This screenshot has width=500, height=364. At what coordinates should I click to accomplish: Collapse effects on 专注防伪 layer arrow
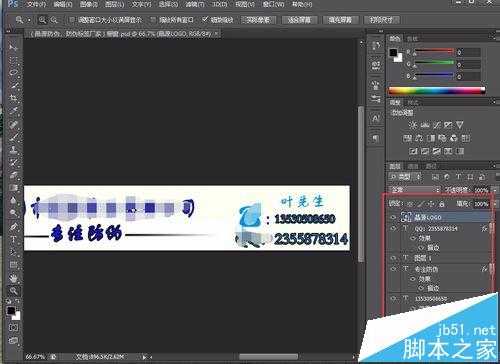pyautogui.click(x=493, y=269)
